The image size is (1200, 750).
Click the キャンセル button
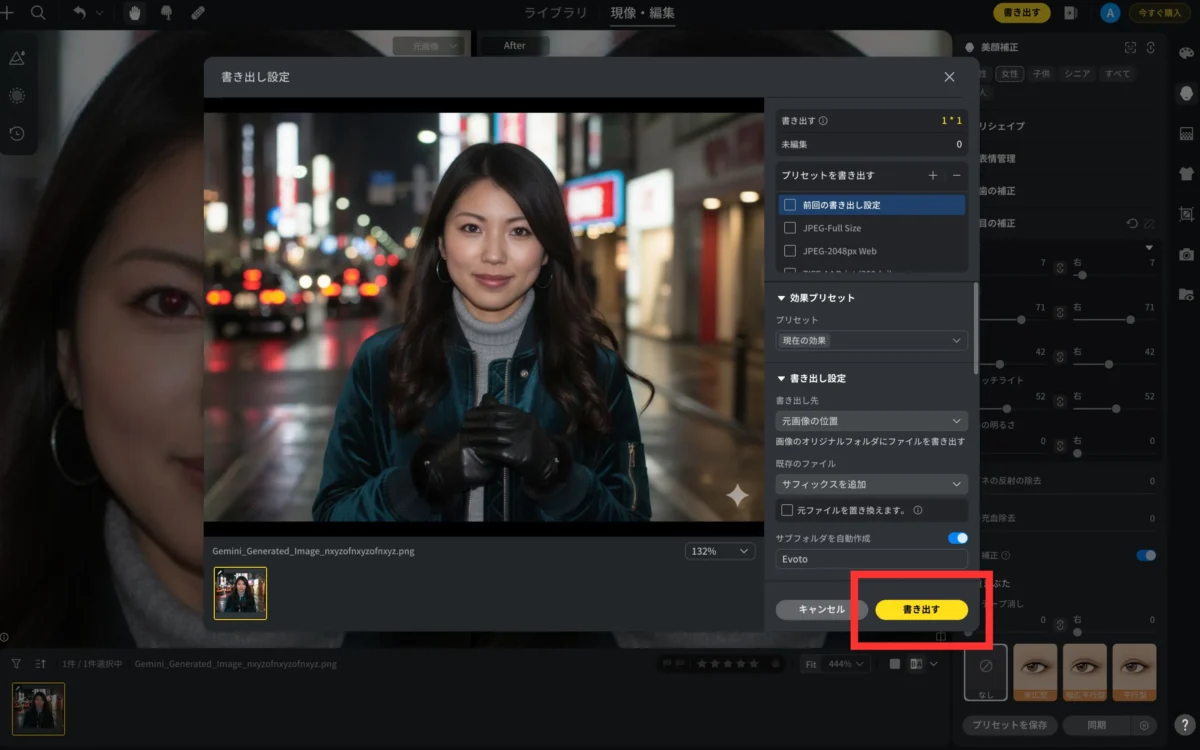click(821, 609)
